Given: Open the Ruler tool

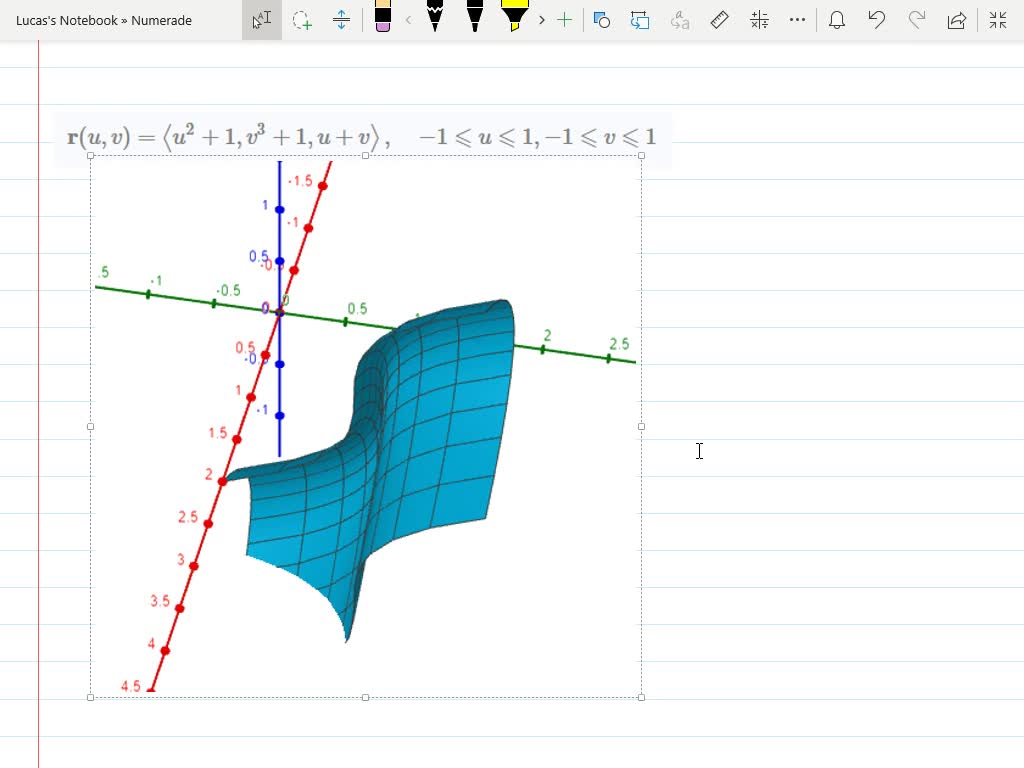Looking at the screenshot, I should [x=719, y=20].
